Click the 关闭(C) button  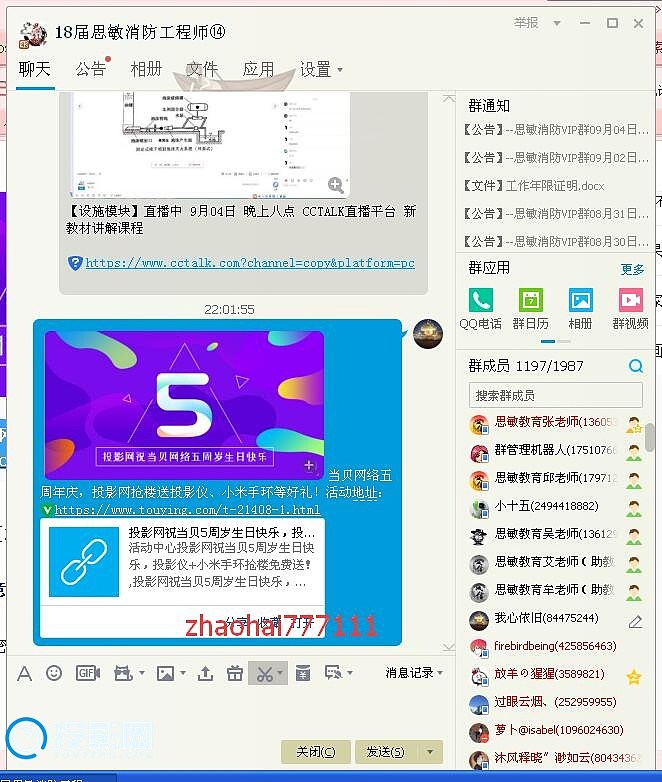[315, 752]
